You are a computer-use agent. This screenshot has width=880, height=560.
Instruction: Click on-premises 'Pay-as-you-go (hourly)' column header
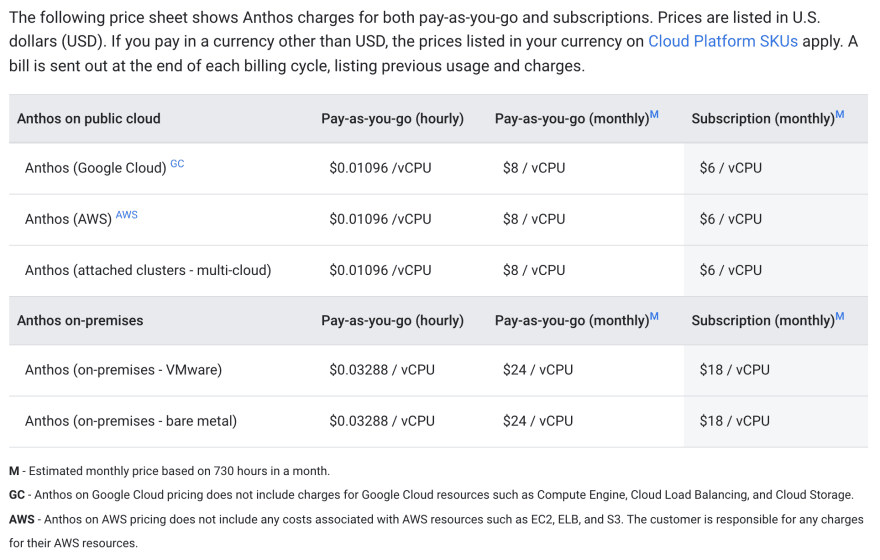click(392, 320)
